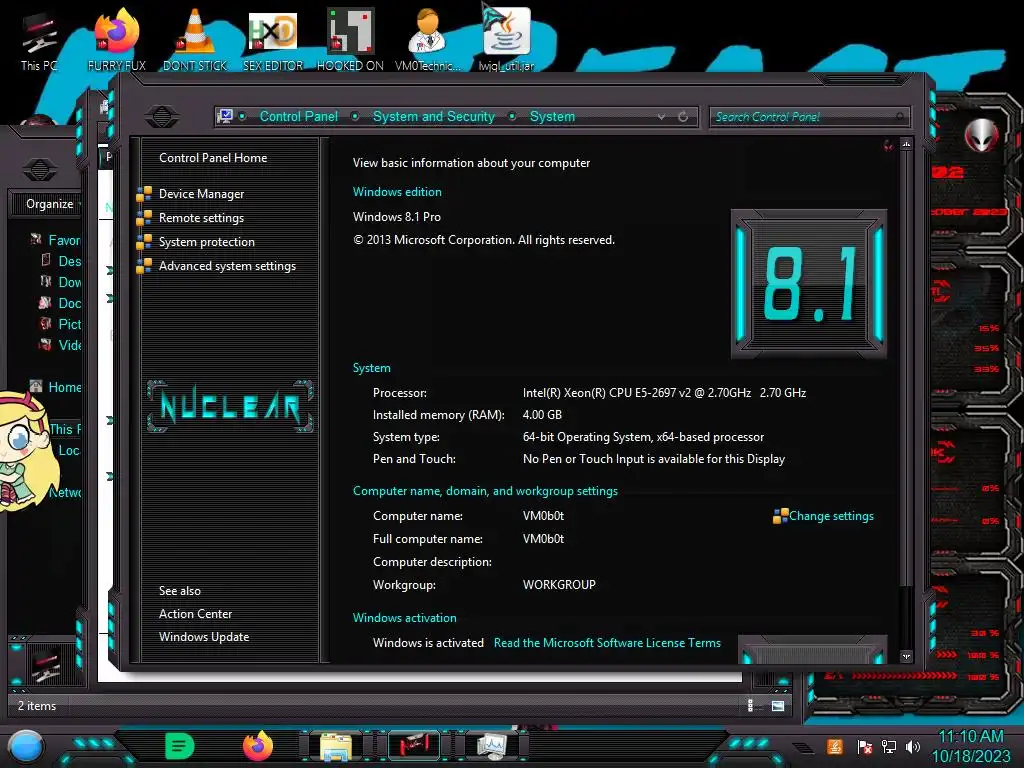Open Advanced system settings
1024x768 pixels.
[x=227, y=266]
